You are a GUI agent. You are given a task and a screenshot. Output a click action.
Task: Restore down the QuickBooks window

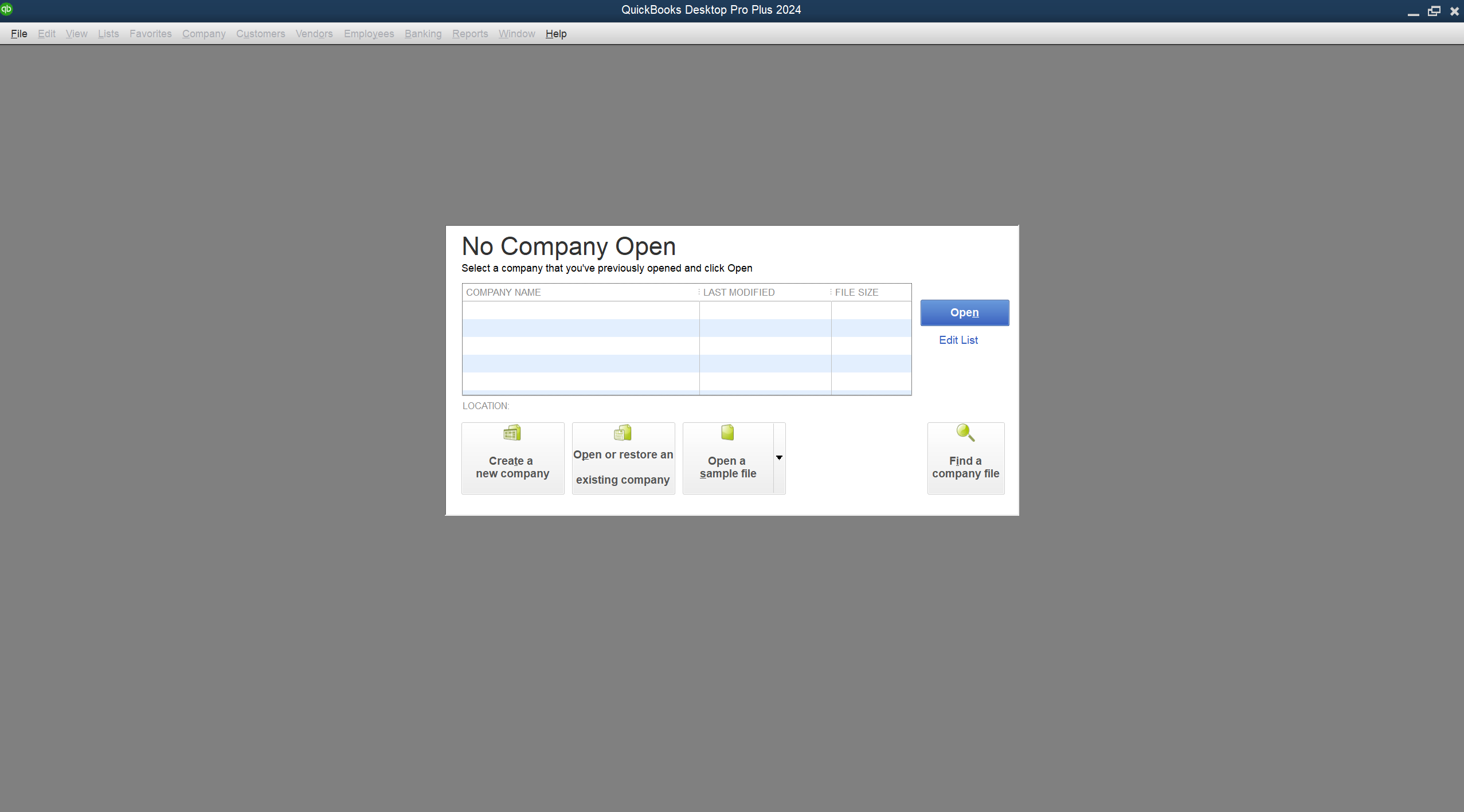(1434, 11)
